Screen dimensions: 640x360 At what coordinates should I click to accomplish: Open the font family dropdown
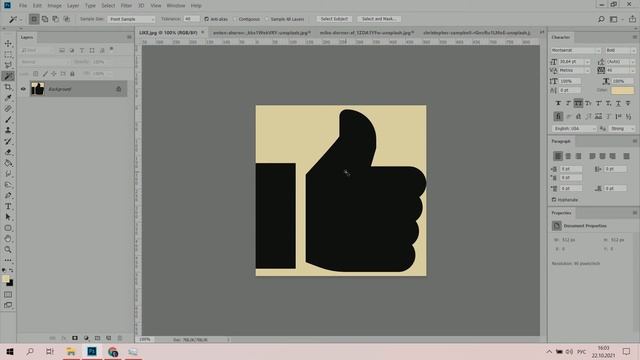(x=576, y=50)
